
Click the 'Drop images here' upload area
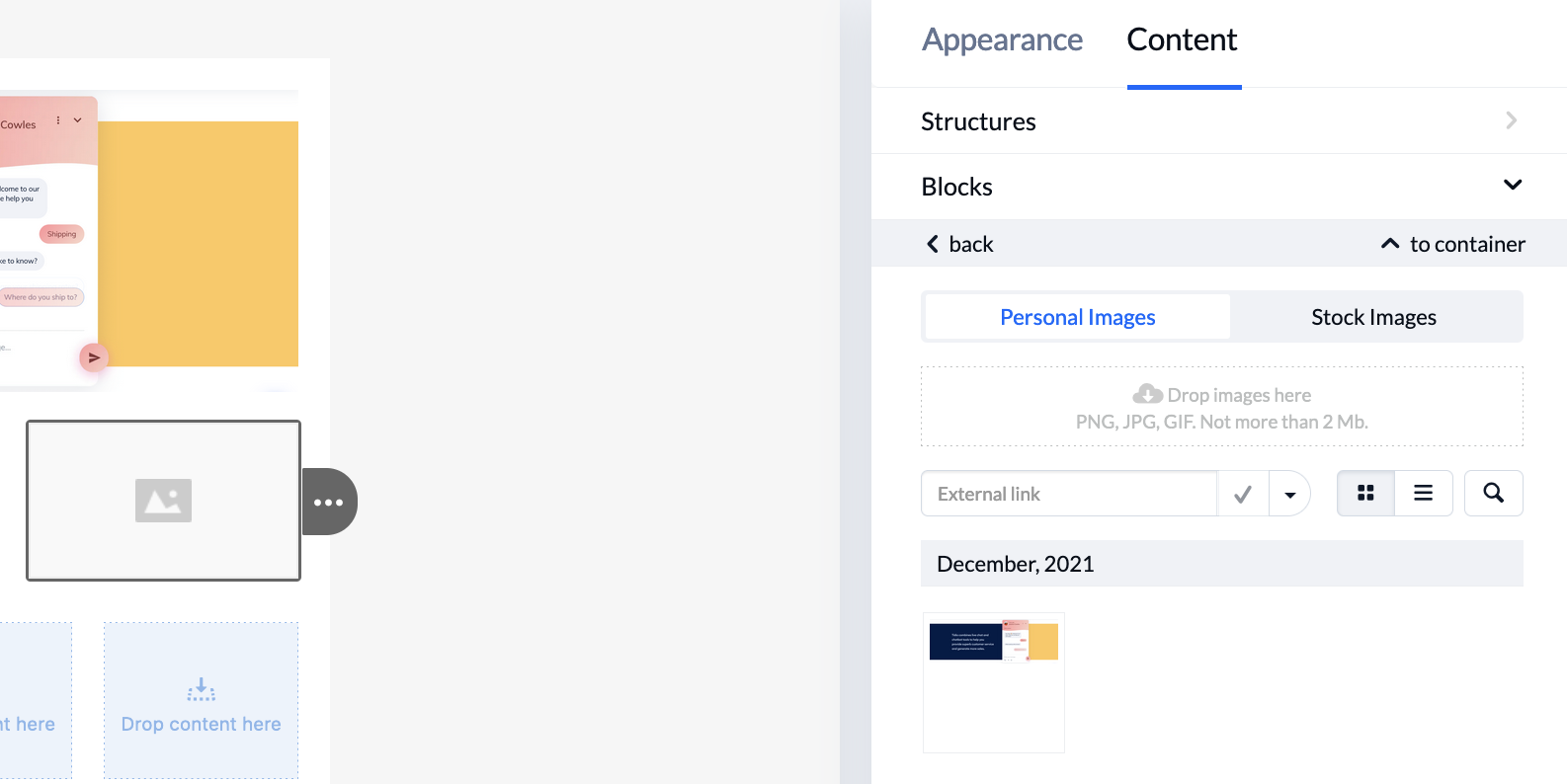click(x=1221, y=407)
